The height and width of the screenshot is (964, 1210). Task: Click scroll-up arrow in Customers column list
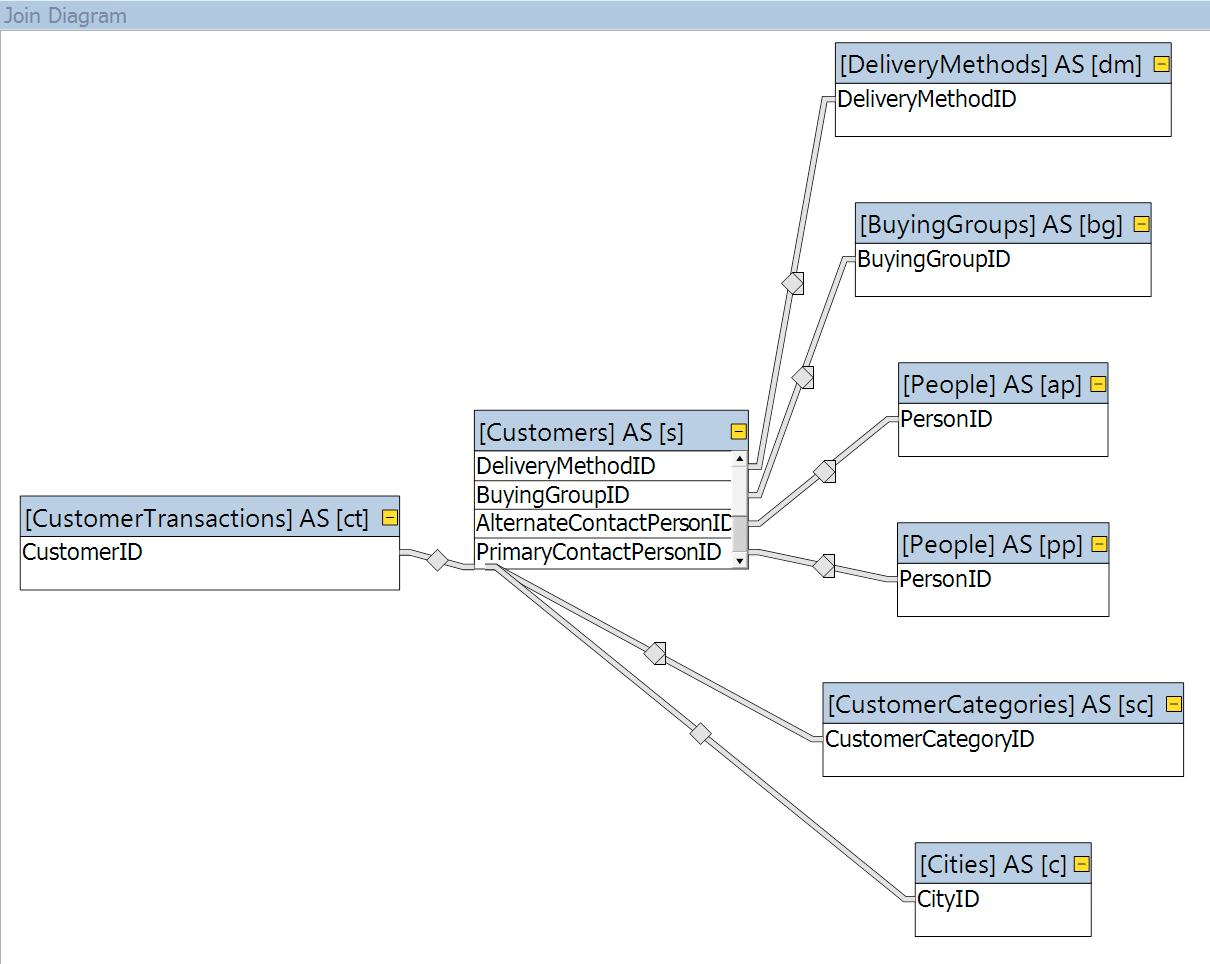(x=740, y=459)
